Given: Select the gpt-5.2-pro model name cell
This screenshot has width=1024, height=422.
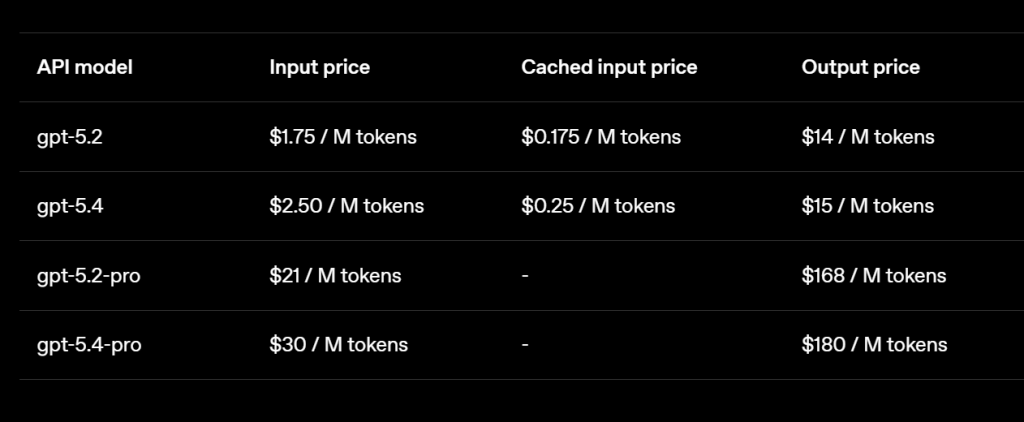Looking at the screenshot, I should (x=89, y=275).
